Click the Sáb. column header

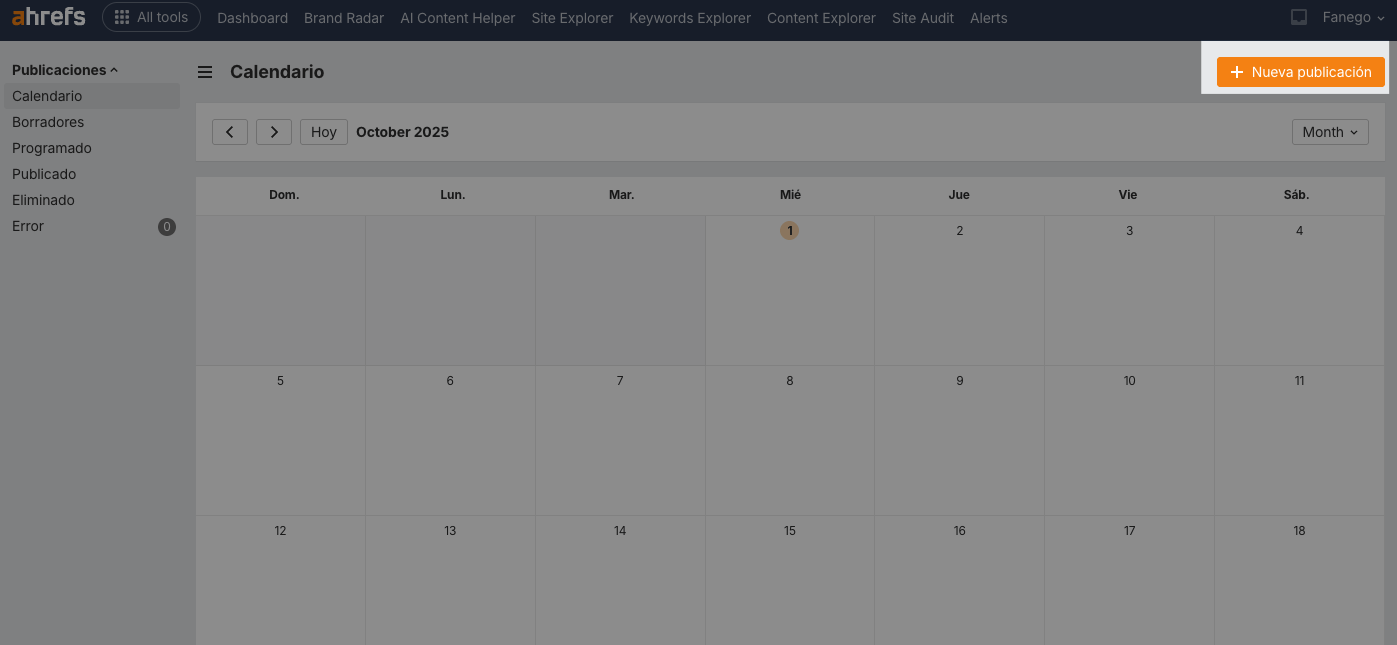(x=1297, y=195)
